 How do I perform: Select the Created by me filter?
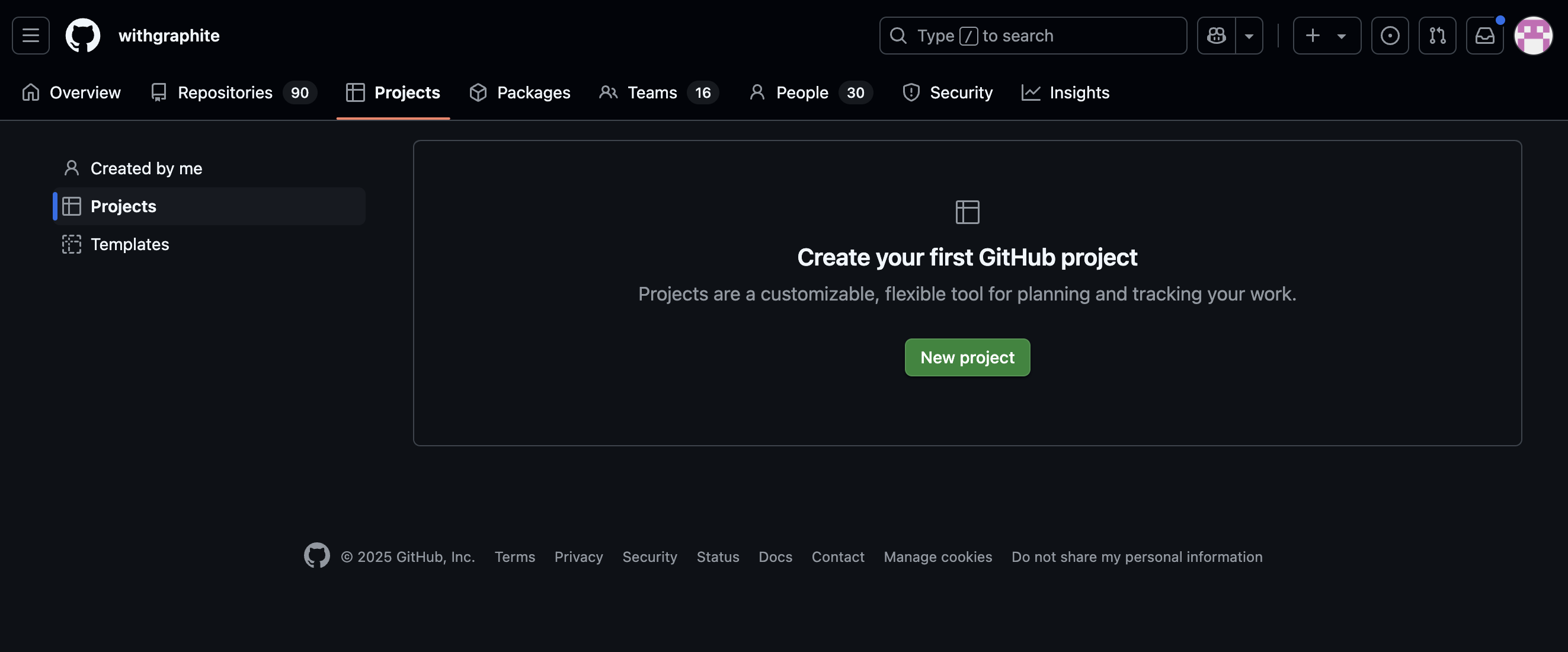tap(146, 168)
